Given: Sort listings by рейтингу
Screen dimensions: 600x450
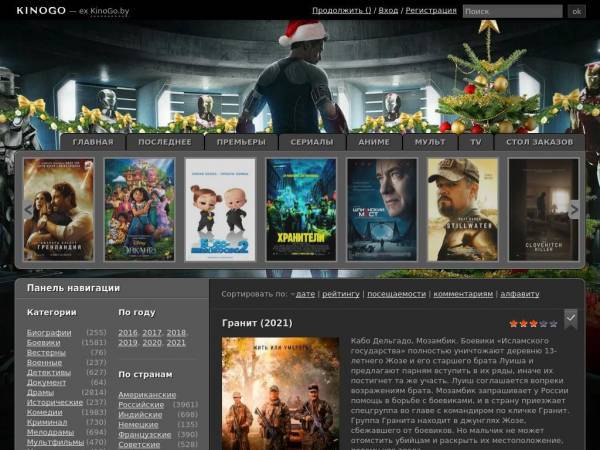Looking at the screenshot, I should (x=341, y=294).
